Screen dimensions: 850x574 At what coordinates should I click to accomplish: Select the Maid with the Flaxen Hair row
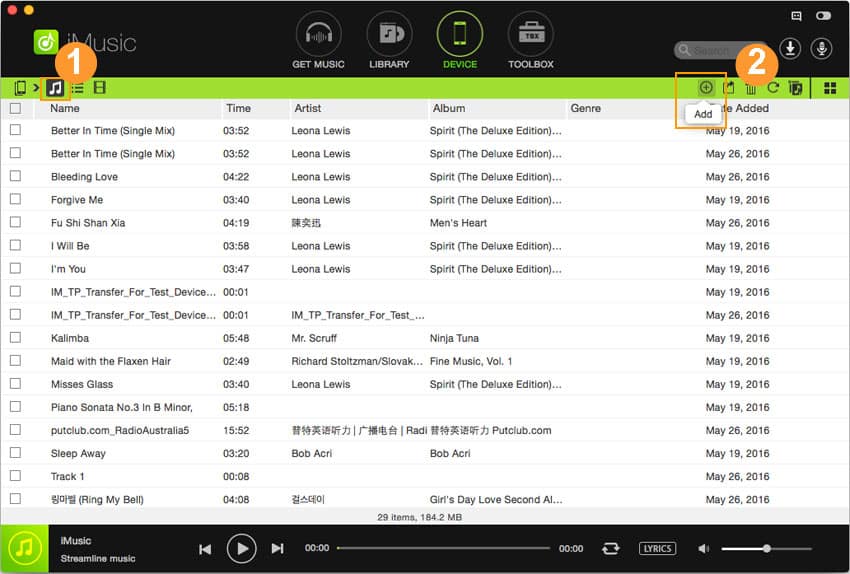coord(425,360)
